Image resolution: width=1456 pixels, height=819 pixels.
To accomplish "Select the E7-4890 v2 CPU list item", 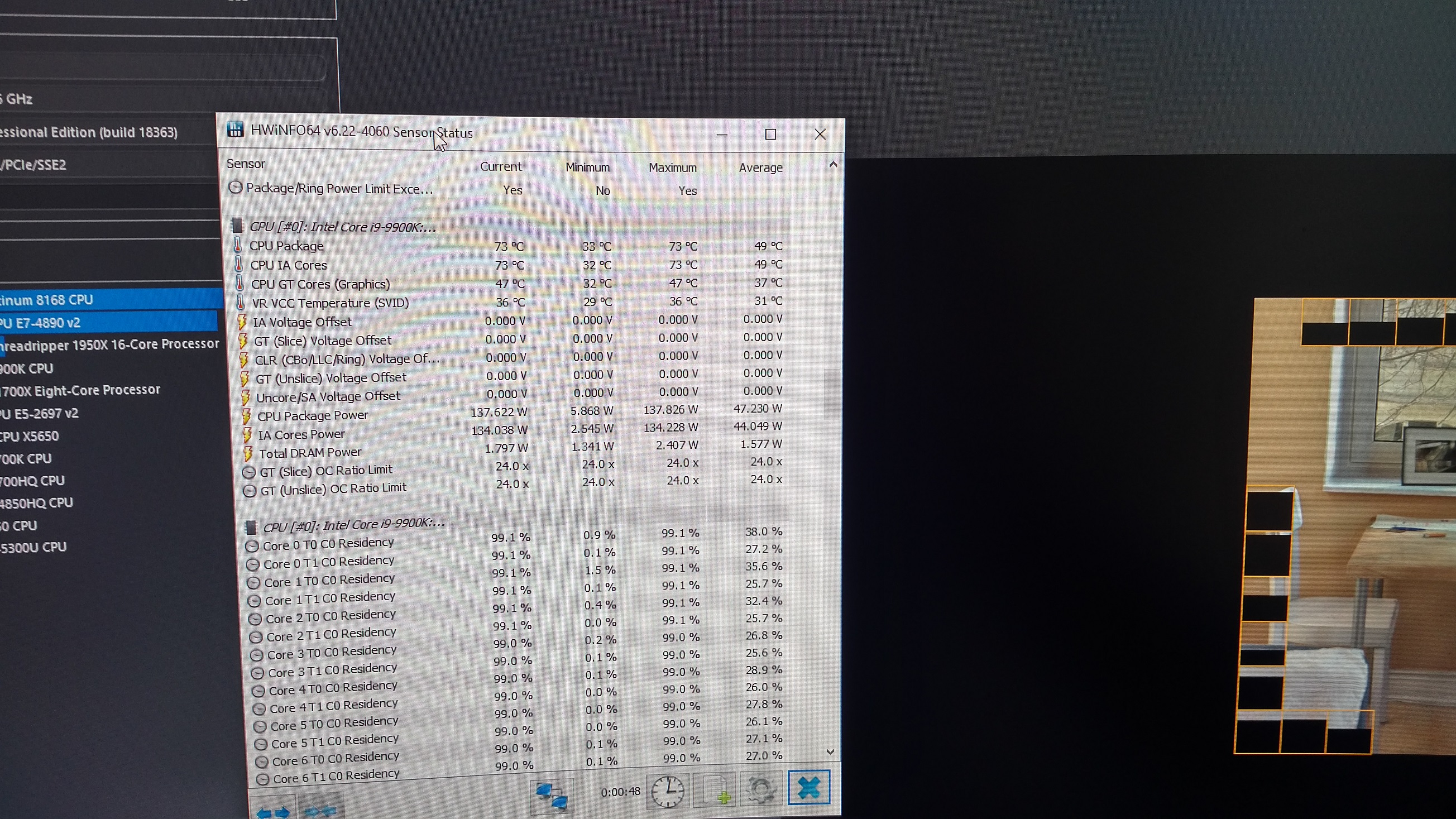I will click(x=40, y=323).
